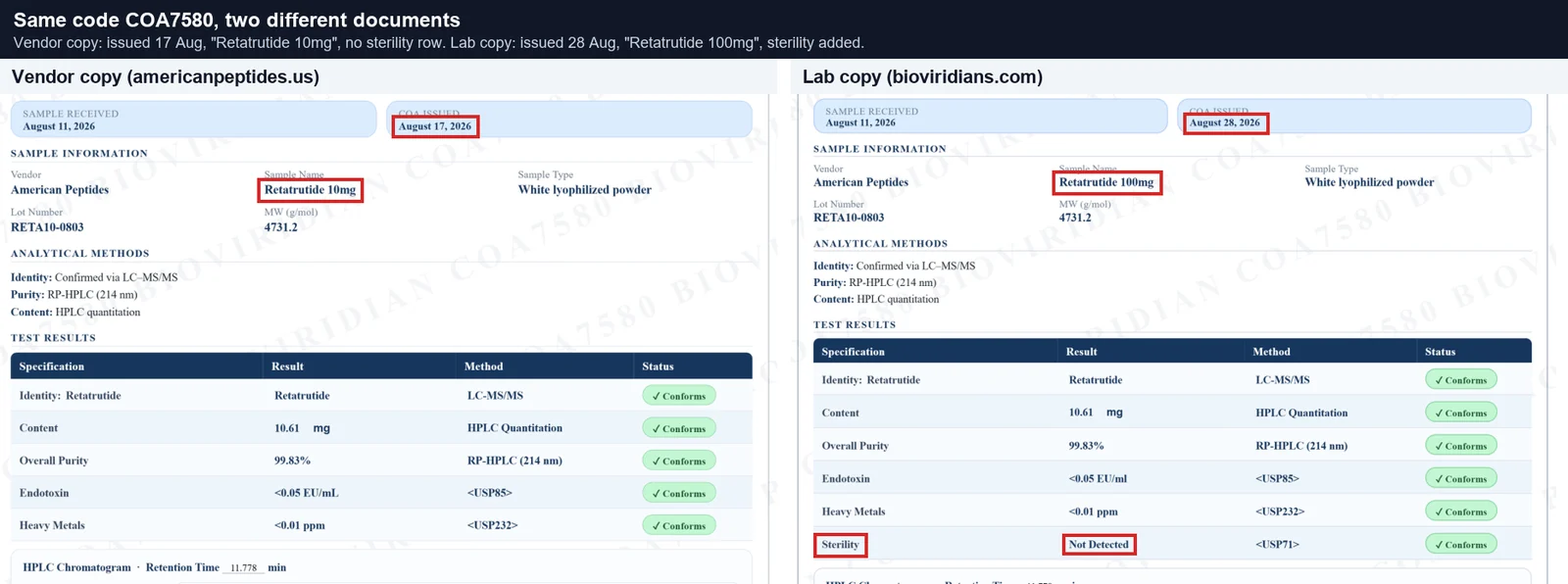This screenshot has height=584, width=1568.
Task: Click retention time '11.778' in Vendor copy
Action: point(243,568)
